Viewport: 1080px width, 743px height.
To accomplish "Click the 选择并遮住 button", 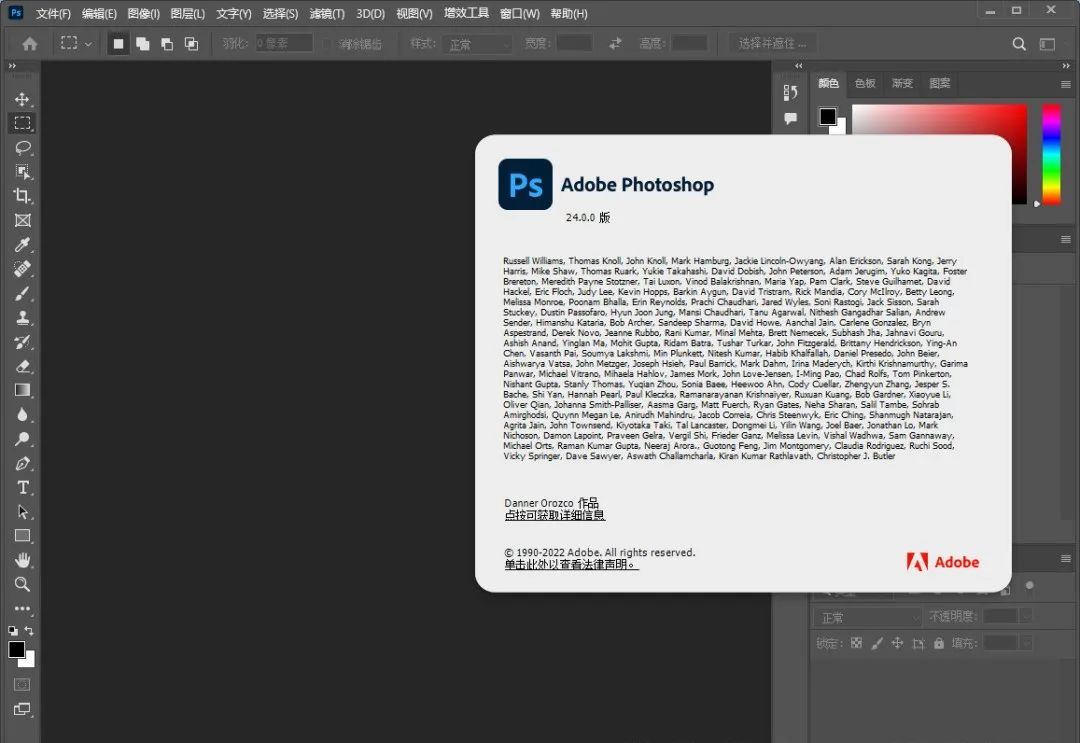I will pos(772,43).
